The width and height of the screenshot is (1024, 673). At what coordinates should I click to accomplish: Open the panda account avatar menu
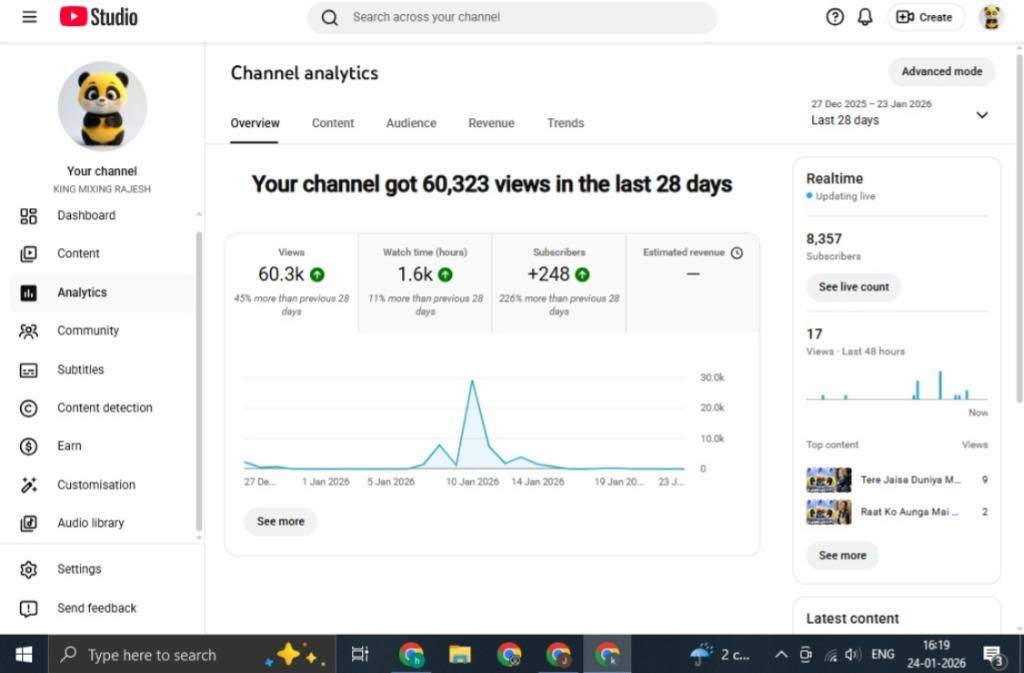tap(991, 17)
